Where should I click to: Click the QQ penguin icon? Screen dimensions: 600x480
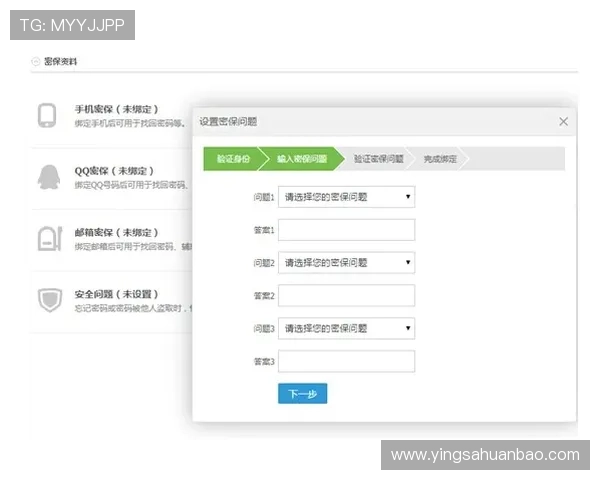tap(49, 177)
